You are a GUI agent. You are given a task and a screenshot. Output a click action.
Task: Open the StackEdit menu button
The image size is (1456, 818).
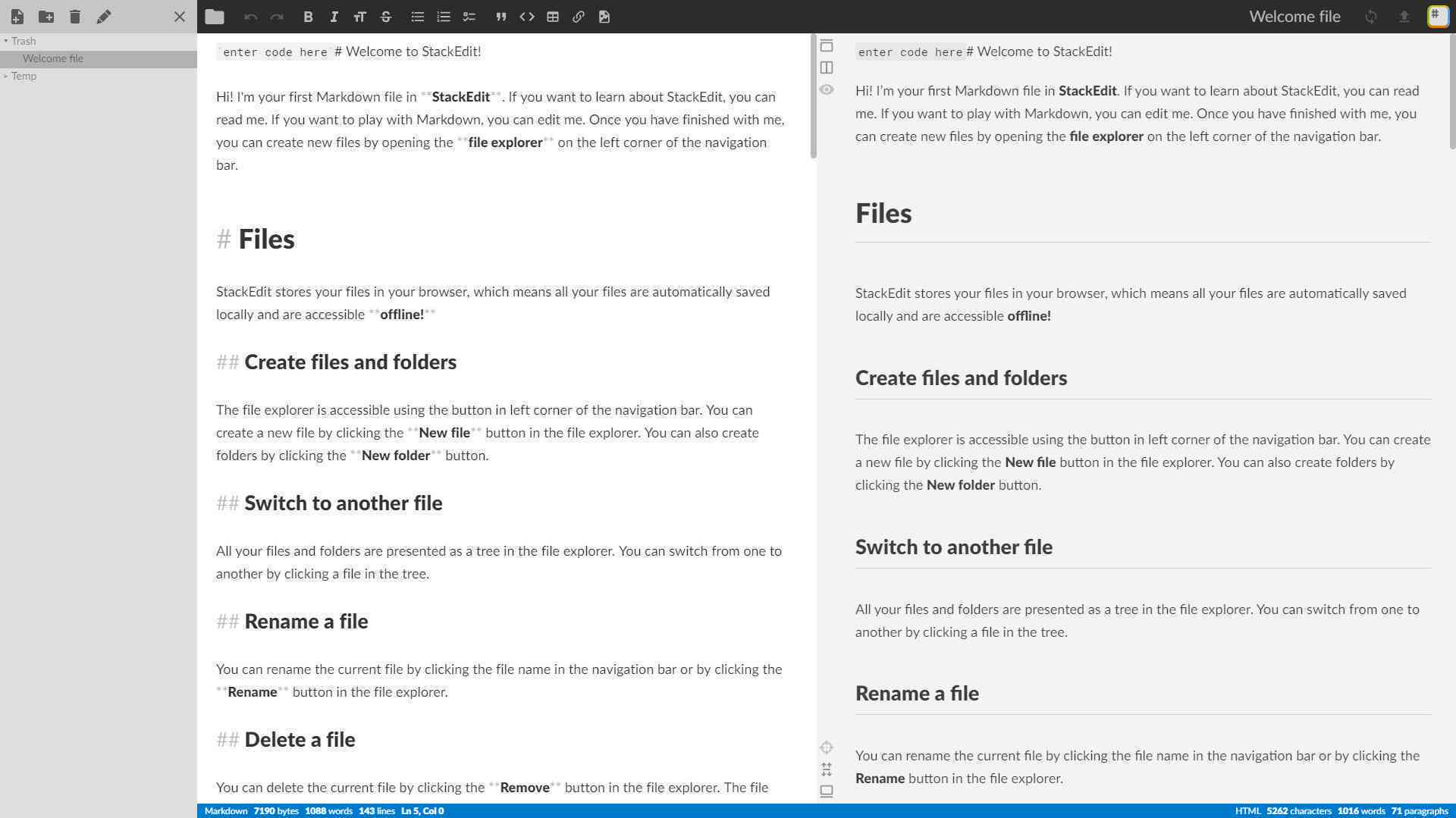click(x=1437, y=17)
